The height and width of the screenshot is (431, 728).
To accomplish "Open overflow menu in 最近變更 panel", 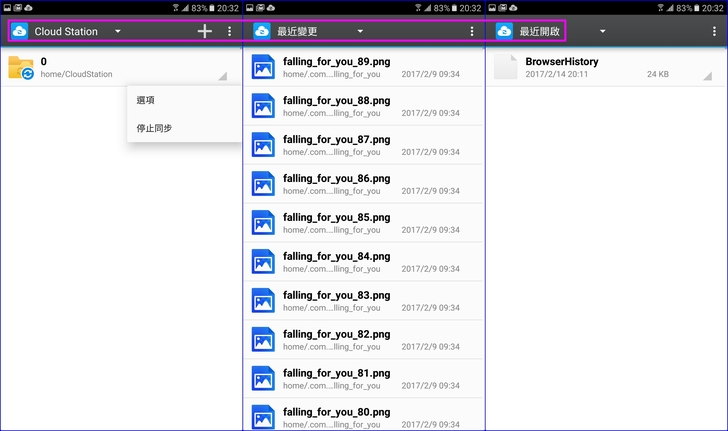I will click(472, 31).
